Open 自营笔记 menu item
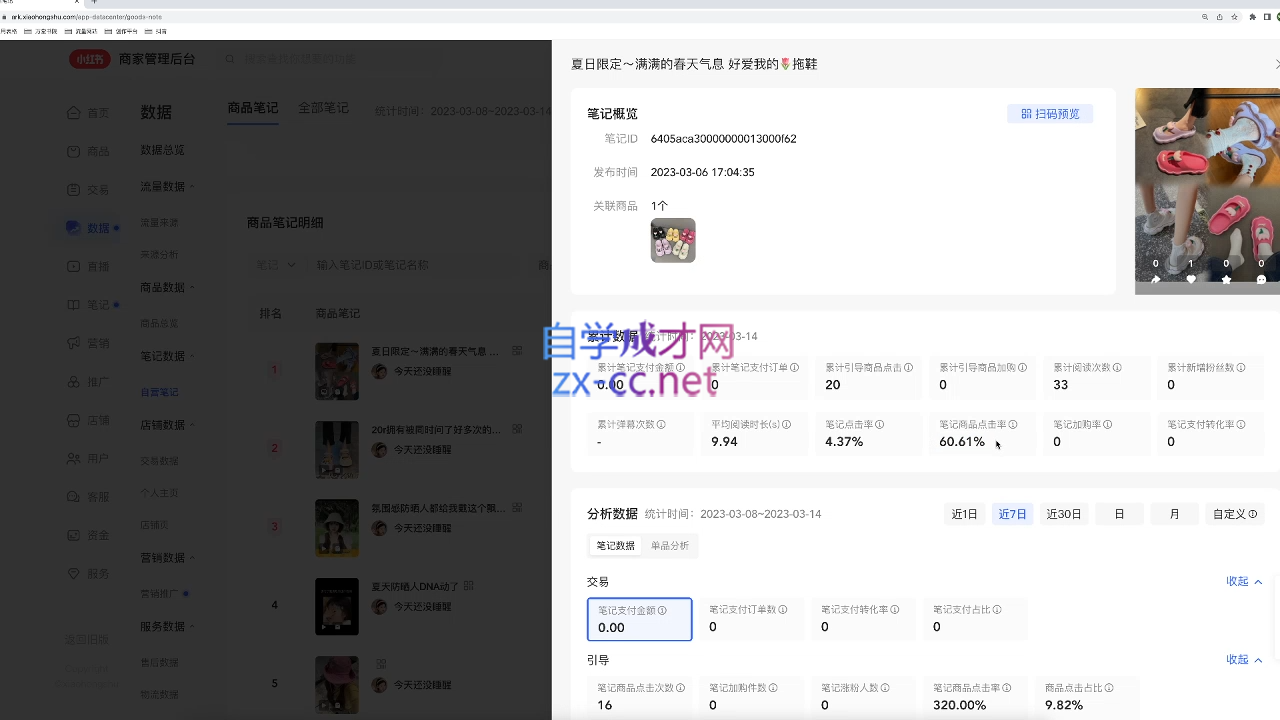The height and width of the screenshot is (720, 1280). [159, 392]
